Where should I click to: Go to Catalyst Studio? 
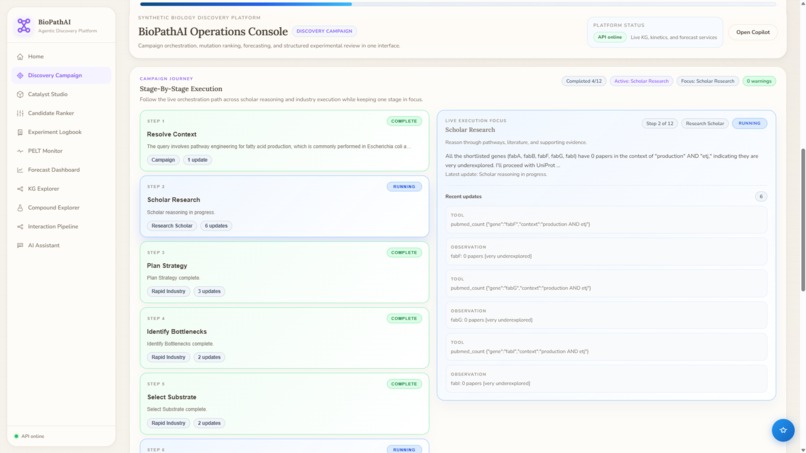61,95
